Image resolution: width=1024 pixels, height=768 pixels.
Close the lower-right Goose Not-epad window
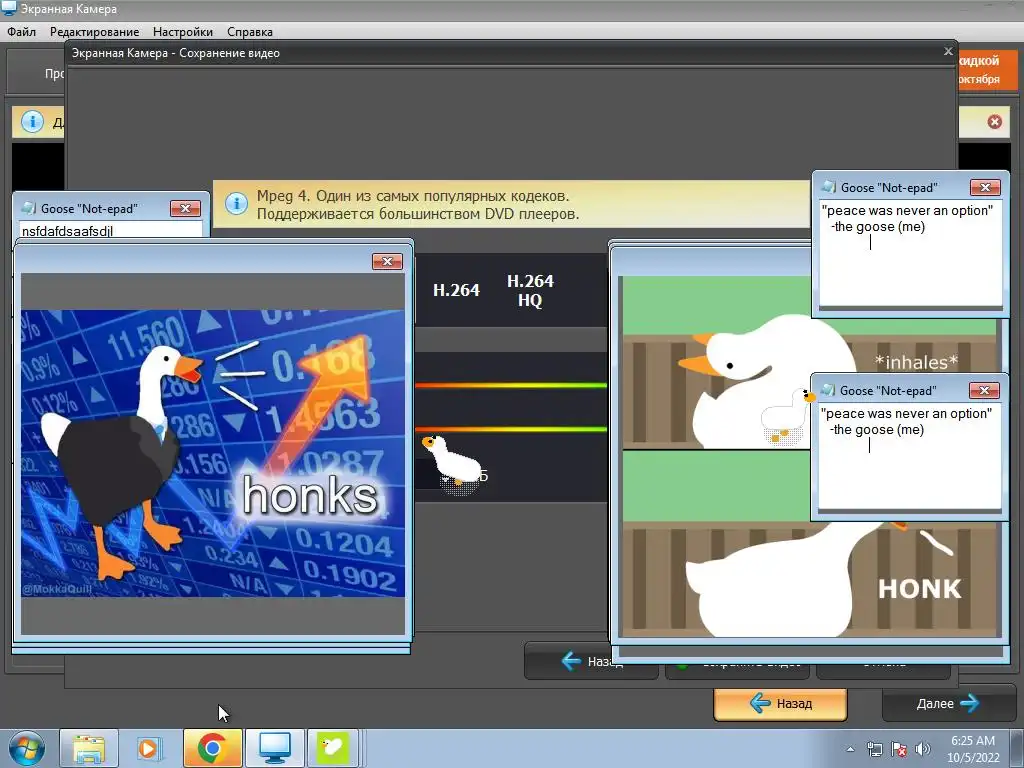tap(984, 391)
